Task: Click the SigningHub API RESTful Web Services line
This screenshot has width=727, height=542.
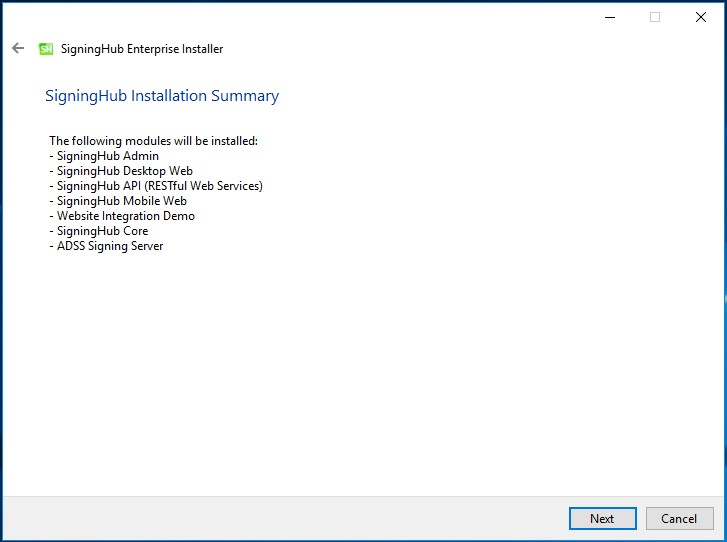Action: click(156, 186)
